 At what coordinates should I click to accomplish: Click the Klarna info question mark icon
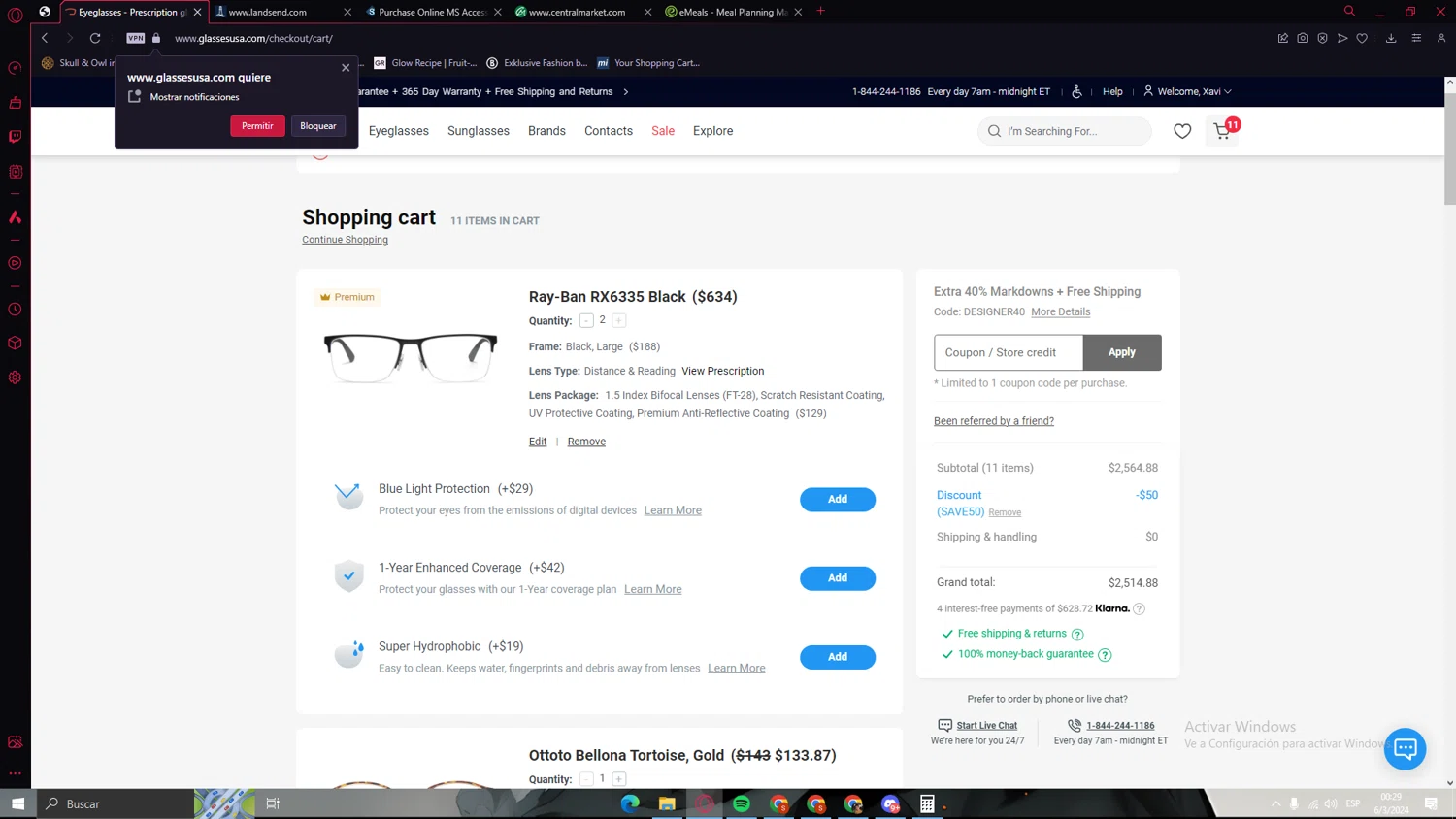point(1139,609)
